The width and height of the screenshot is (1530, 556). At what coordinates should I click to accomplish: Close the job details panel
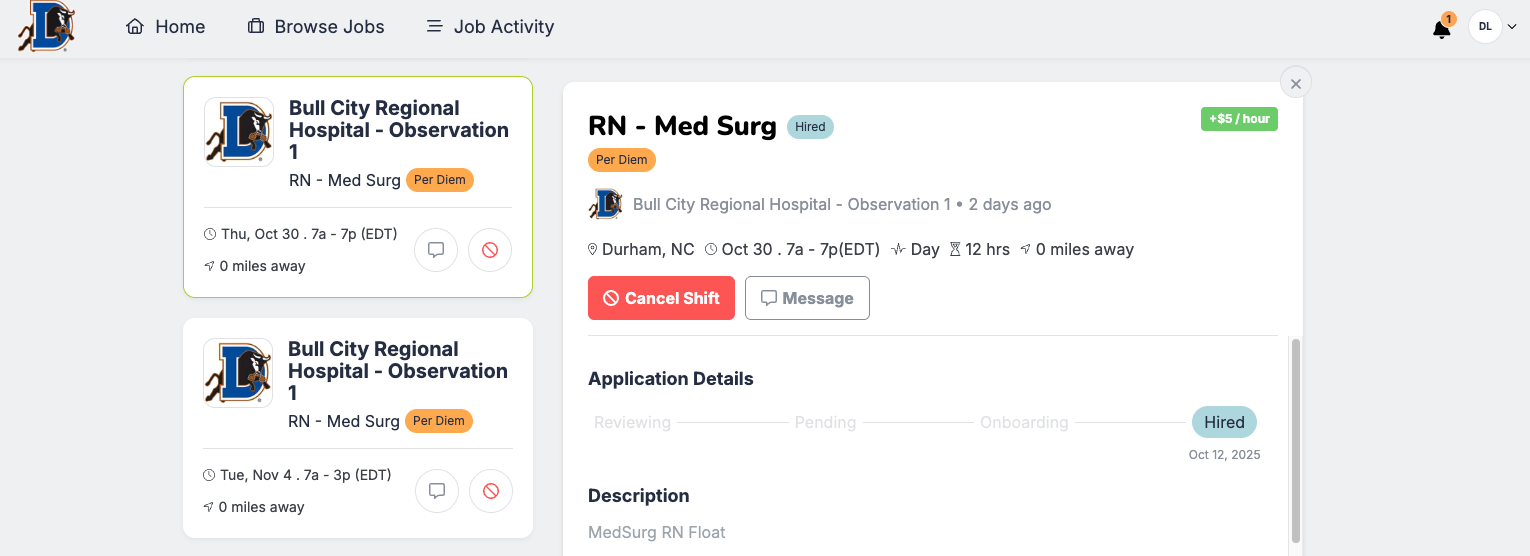click(1296, 84)
